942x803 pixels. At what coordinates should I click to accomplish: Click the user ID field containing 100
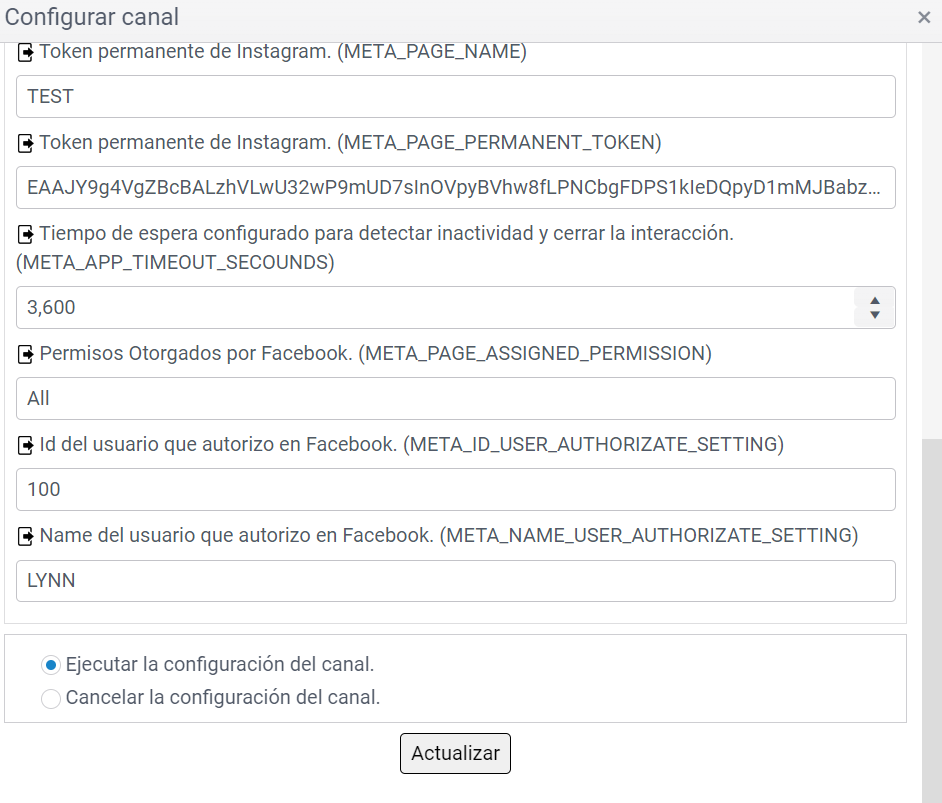[455, 490]
